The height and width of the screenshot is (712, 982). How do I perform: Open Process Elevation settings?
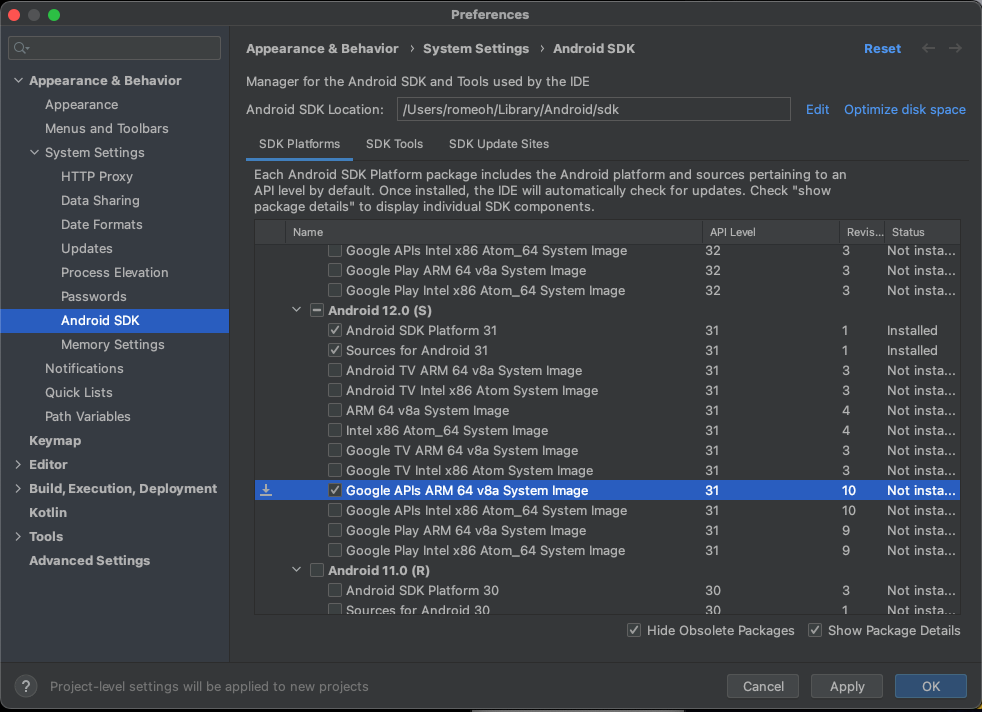[x=115, y=272]
